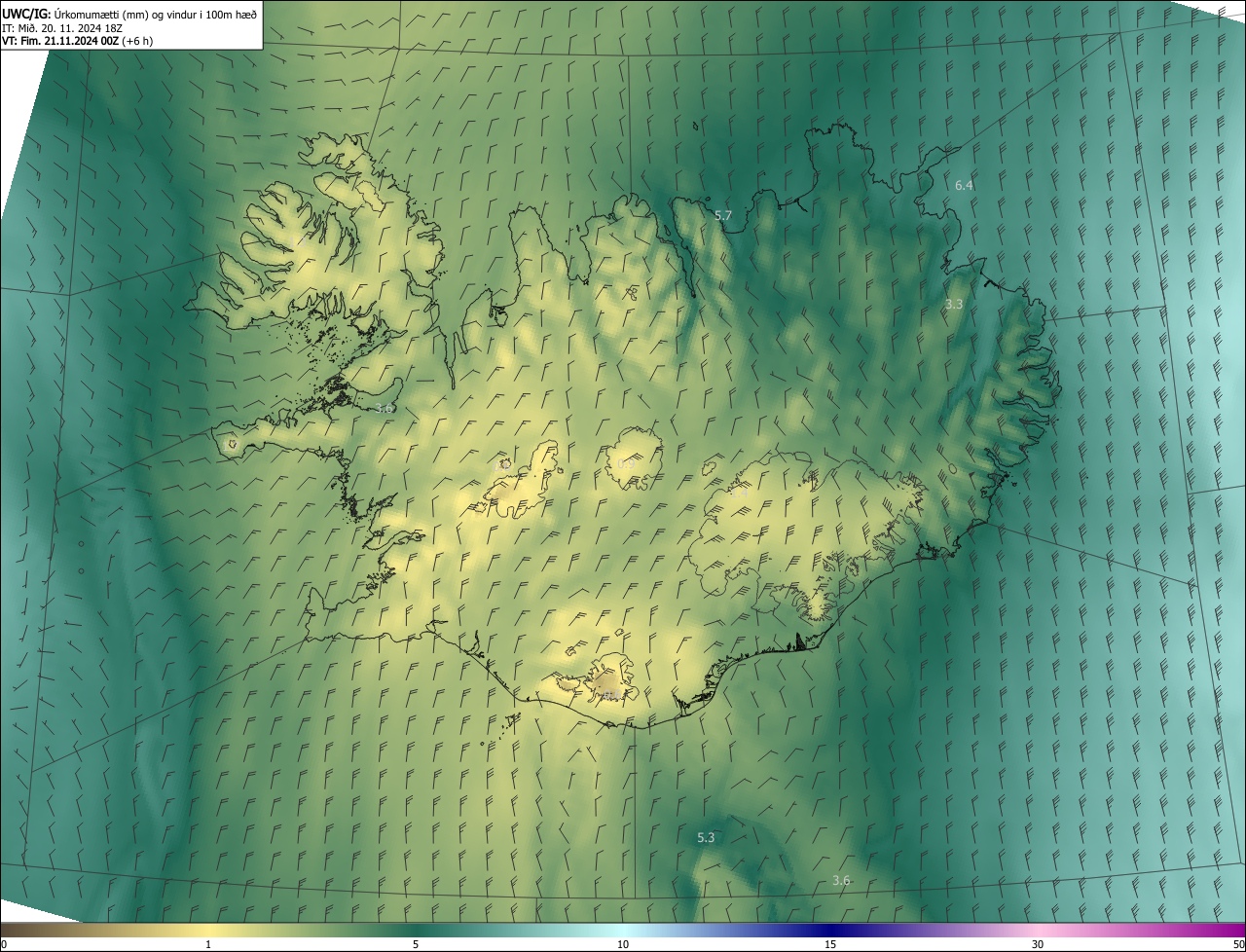Viewport: 1246px width, 952px height.
Task: Click the colorbar tick label 15
Action: [x=830, y=944]
